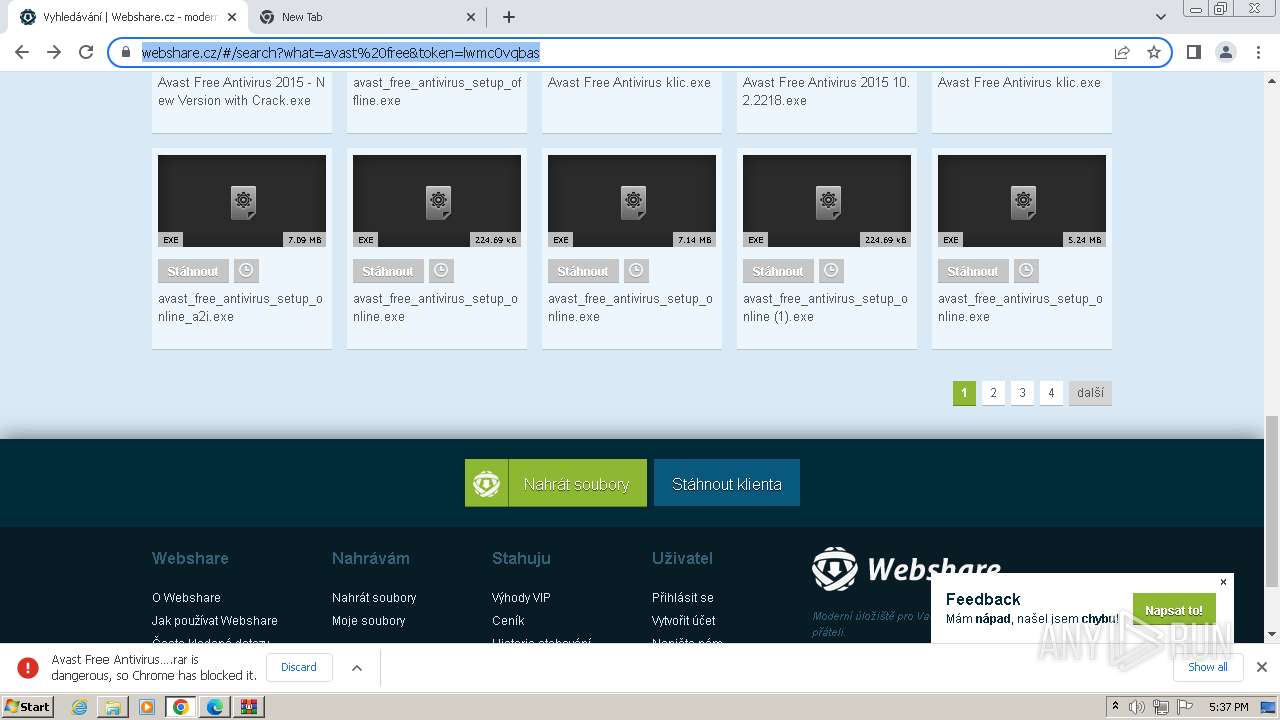Click Napsat to! feedback button
This screenshot has width=1280, height=720.
click(x=1174, y=610)
